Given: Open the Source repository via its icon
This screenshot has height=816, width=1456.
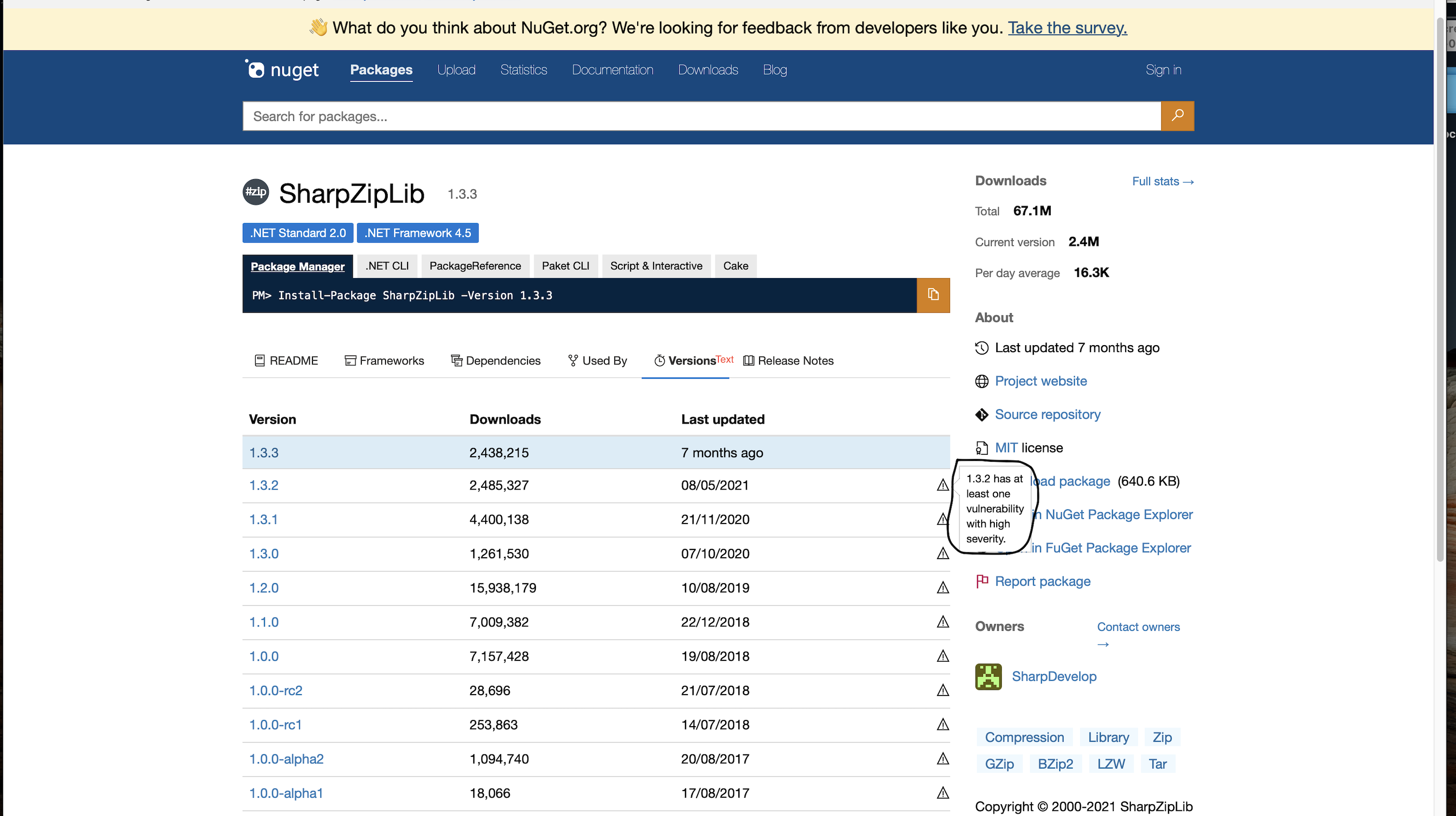Looking at the screenshot, I should (982, 414).
